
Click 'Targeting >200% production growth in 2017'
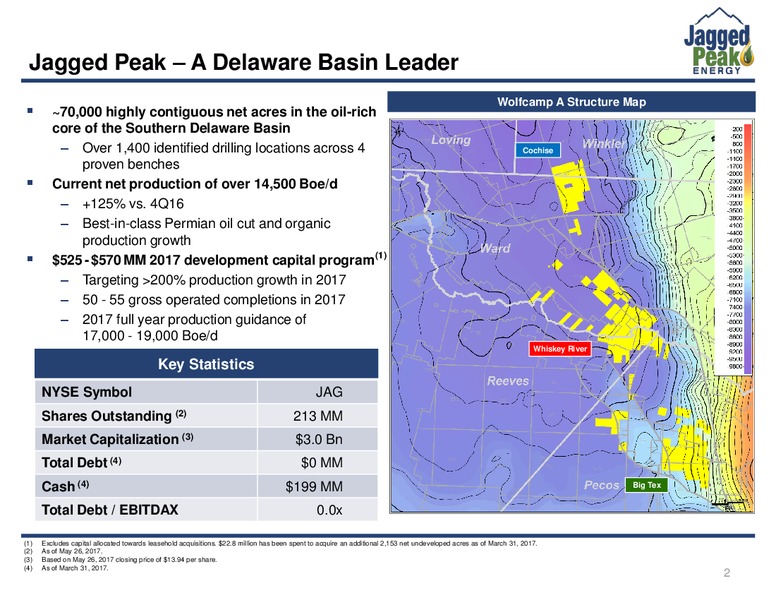coord(214,280)
